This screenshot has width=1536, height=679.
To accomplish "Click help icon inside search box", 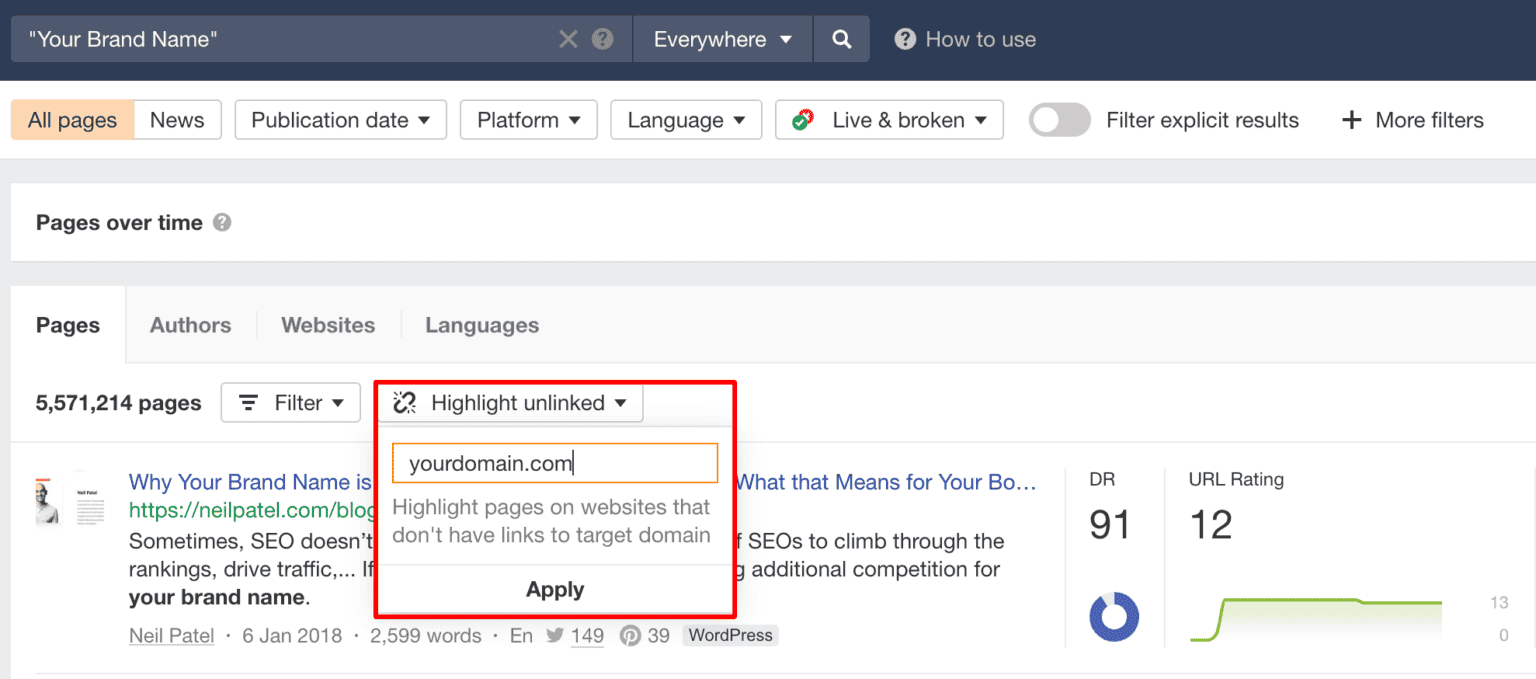I will pos(602,40).
